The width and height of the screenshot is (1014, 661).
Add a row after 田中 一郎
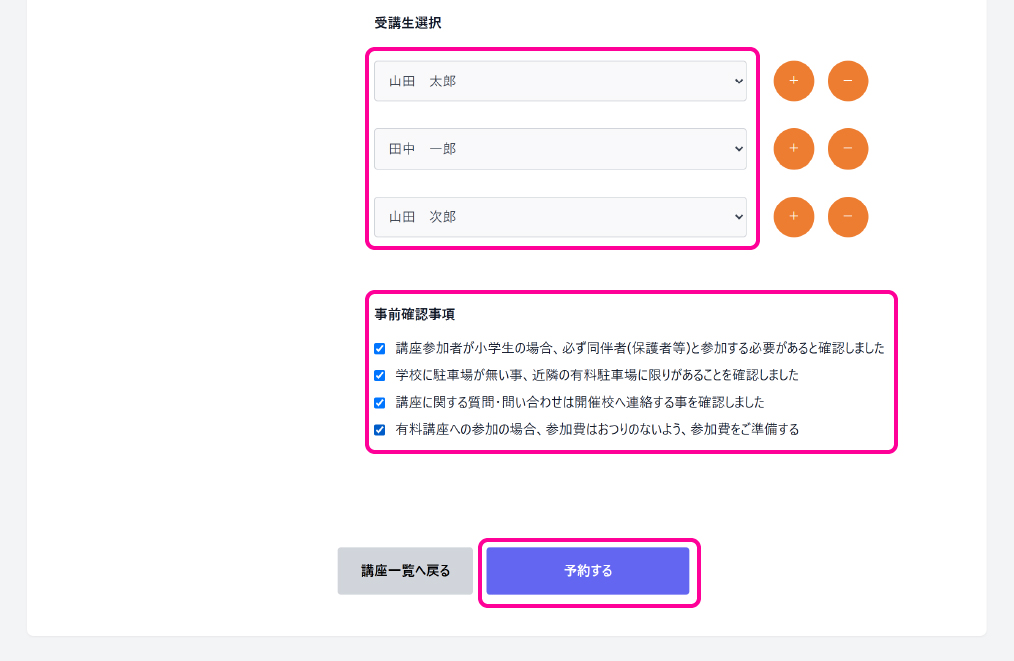tap(793, 149)
